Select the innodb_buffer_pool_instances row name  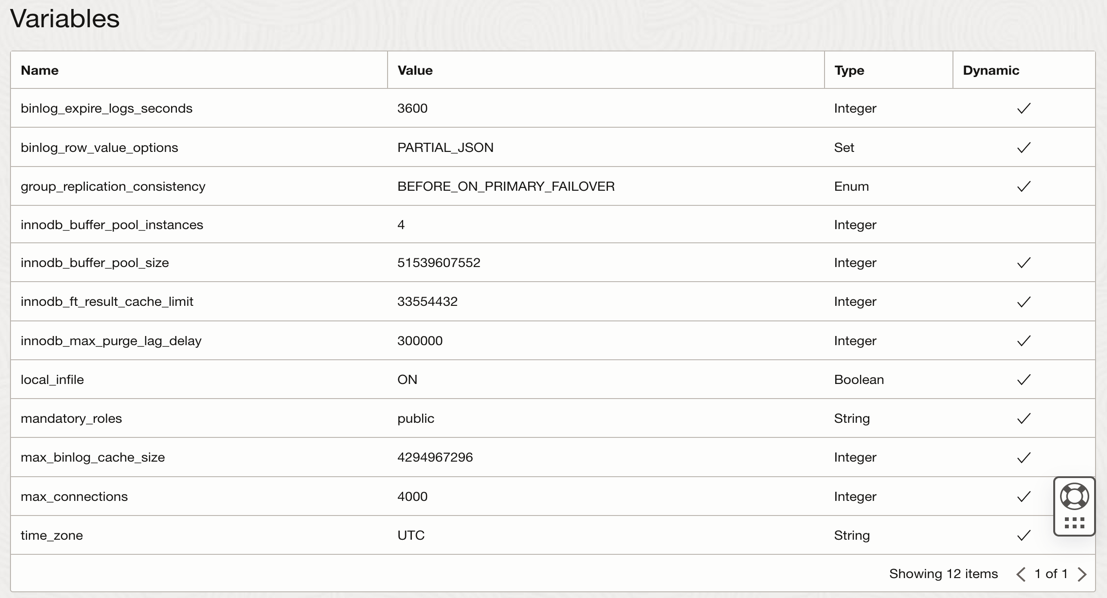point(112,225)
